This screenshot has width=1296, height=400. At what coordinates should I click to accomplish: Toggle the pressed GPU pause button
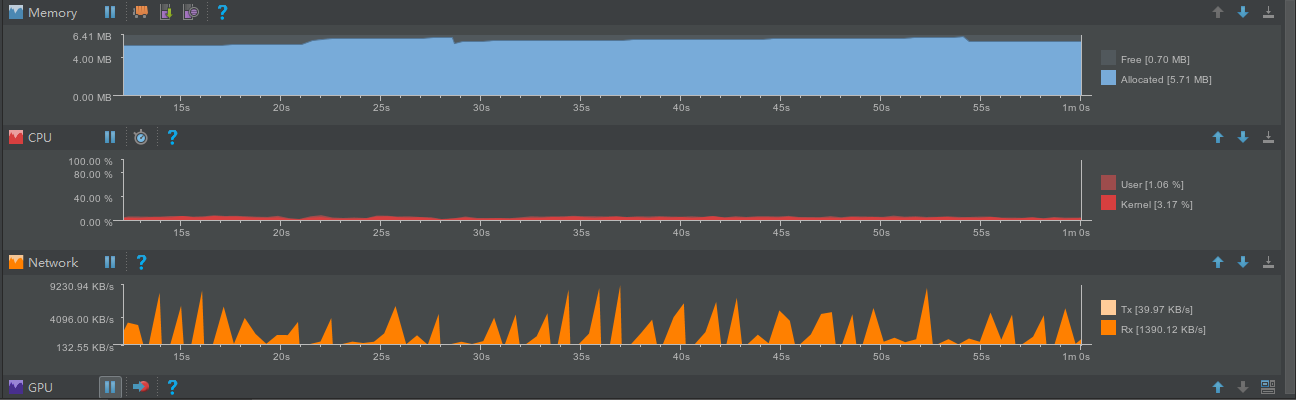(x=110, y=386)
